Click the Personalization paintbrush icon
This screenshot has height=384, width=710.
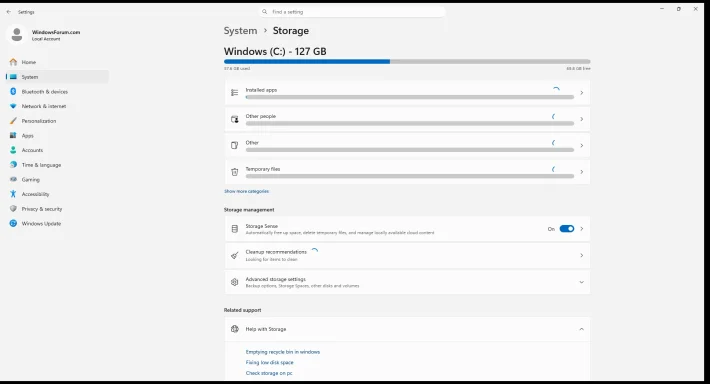coord(13,121)
